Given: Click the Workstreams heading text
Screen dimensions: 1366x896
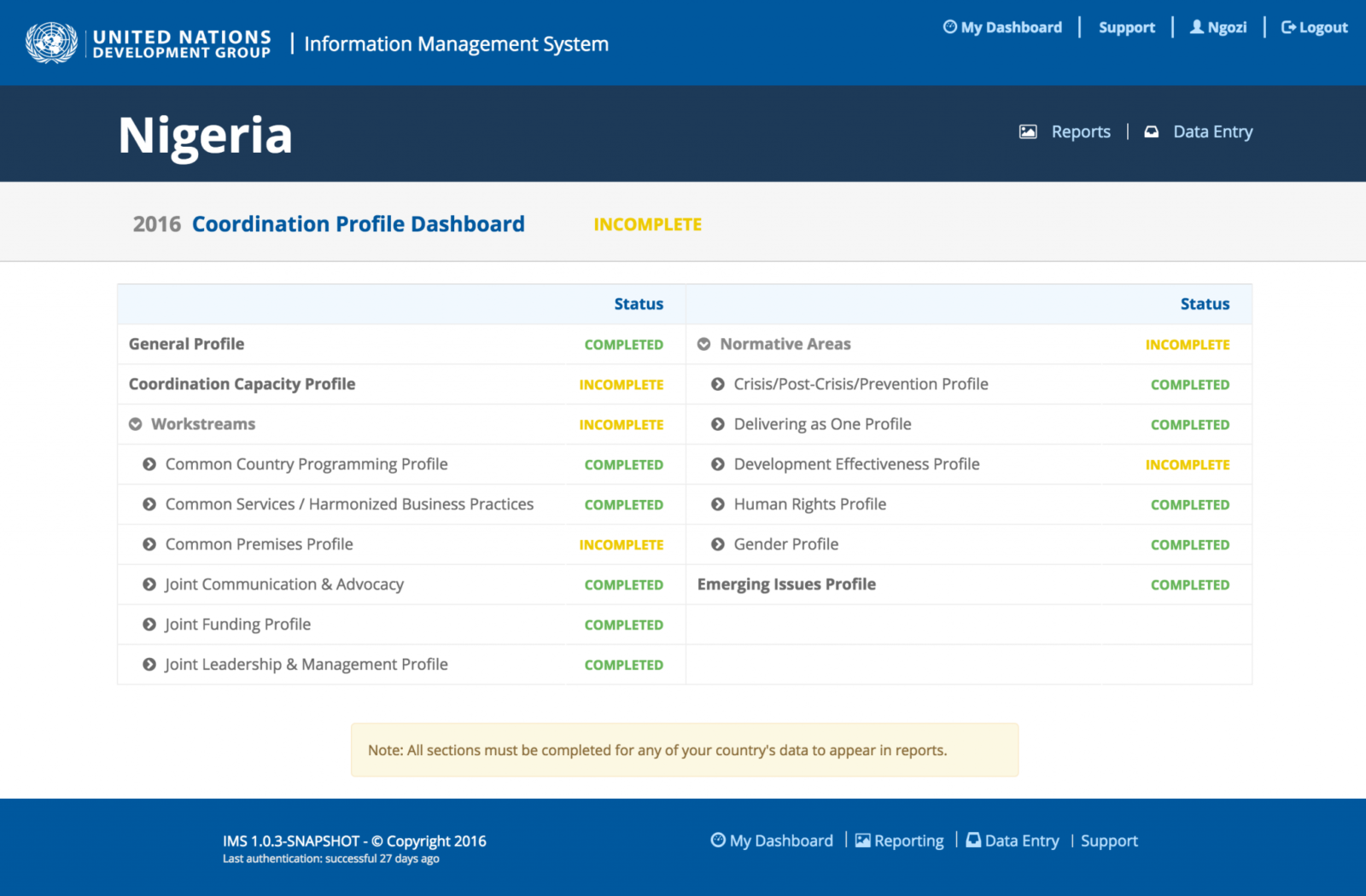Looking at the screenshot, I should [203, 424].
